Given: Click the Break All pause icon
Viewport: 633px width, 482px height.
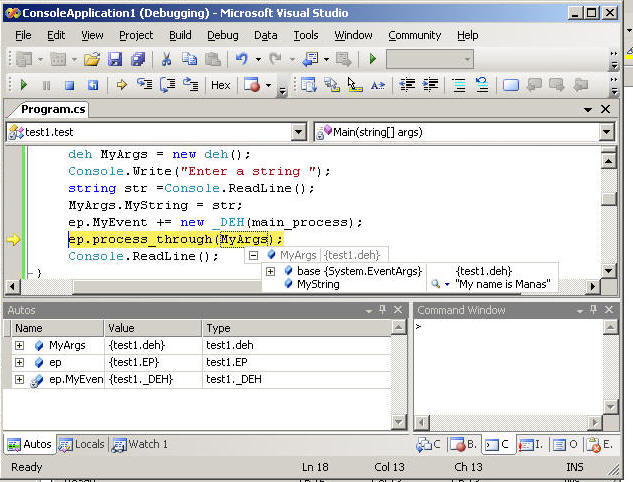Looking at the screenshot, I should (x=46, y=85).
